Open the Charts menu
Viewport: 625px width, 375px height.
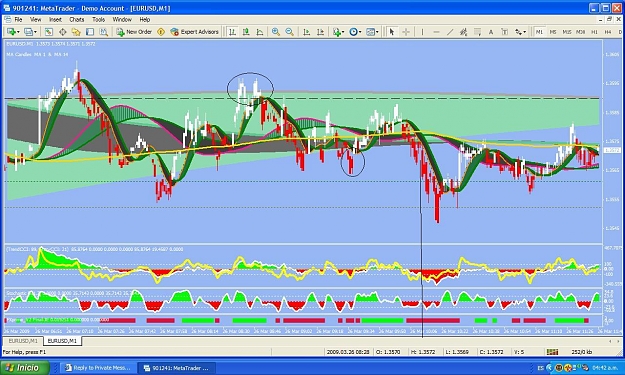click(77, 19)
